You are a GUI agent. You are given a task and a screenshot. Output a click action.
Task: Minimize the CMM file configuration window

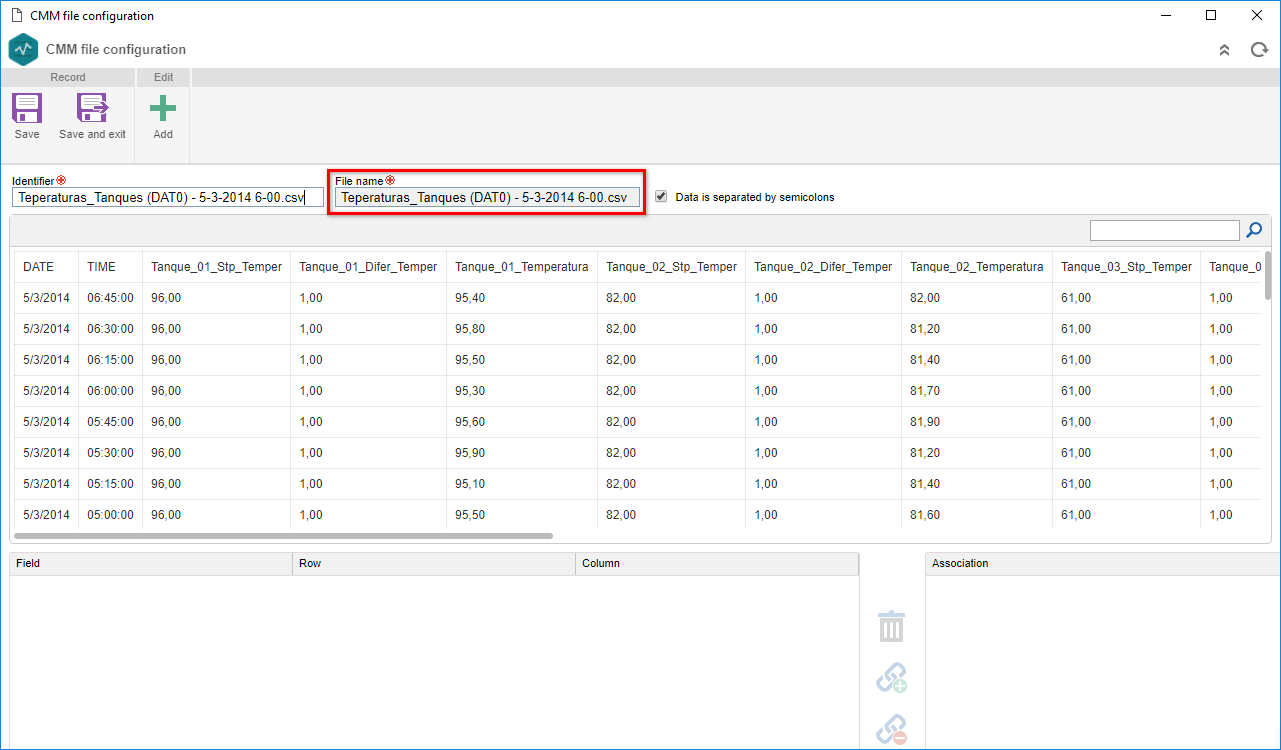point(1165,15)
